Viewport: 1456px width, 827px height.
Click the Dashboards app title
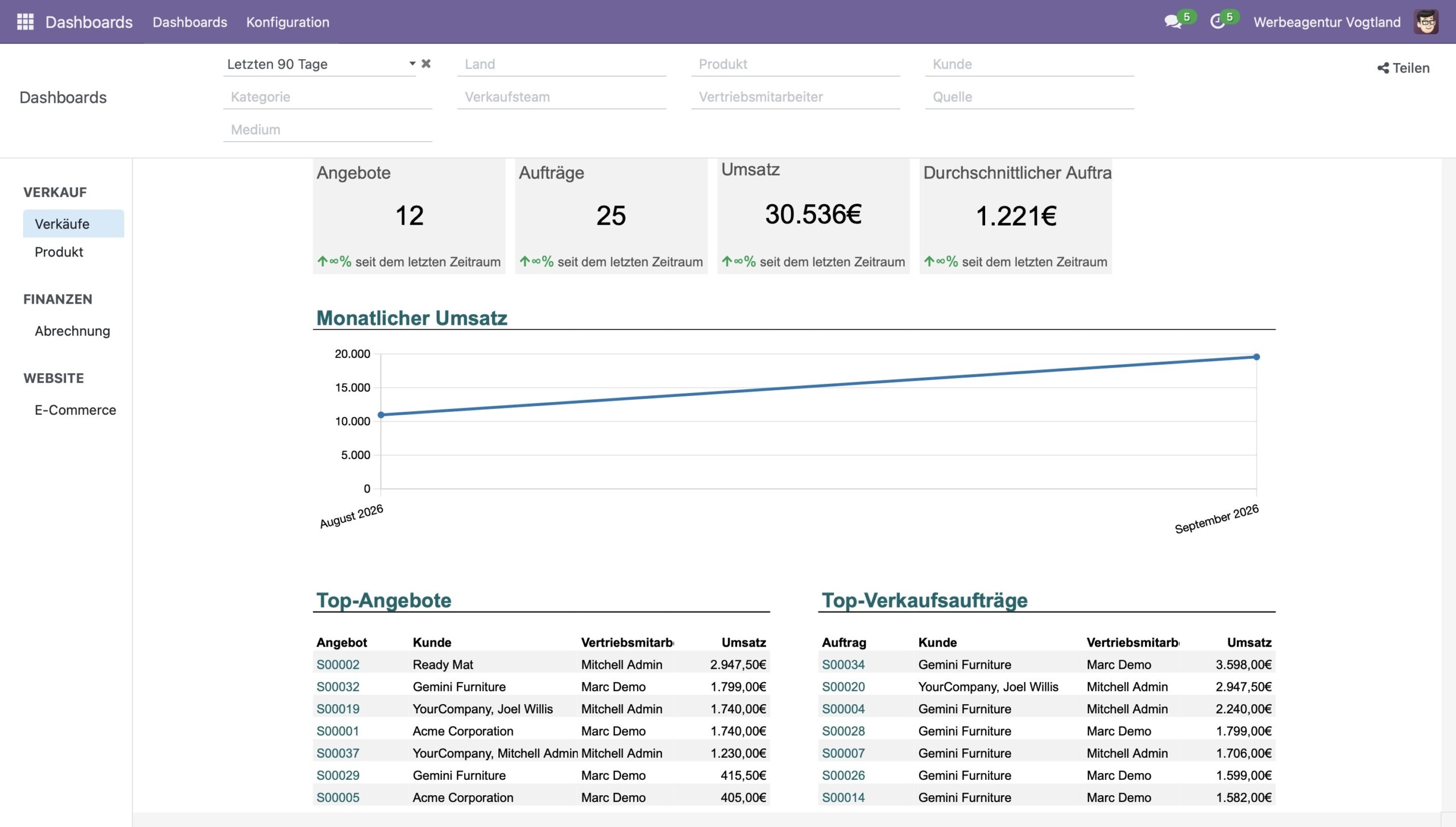pyautogui.click(x=89, y=22)
